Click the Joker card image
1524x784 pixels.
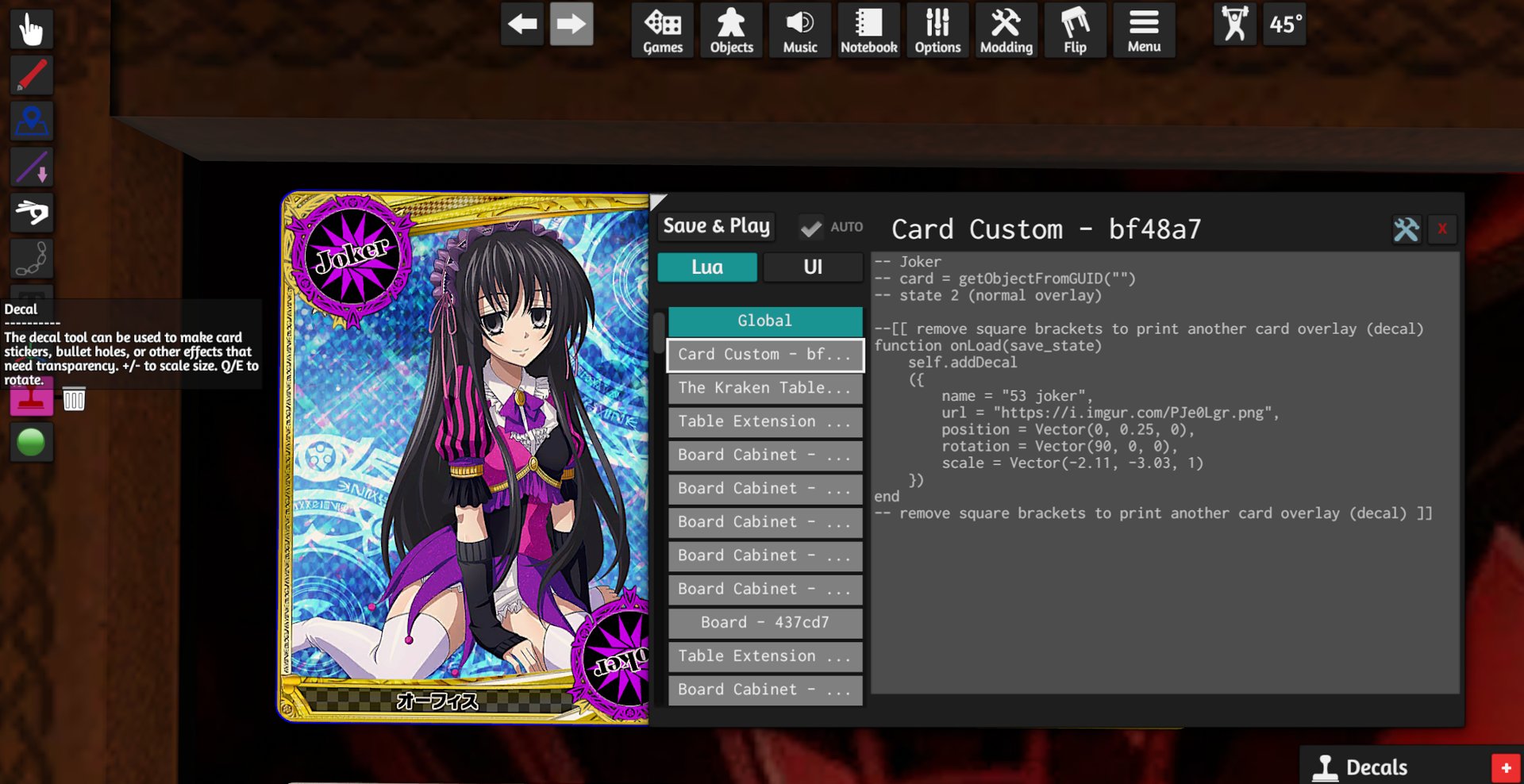pyautogui.click(x=464, y=457)
